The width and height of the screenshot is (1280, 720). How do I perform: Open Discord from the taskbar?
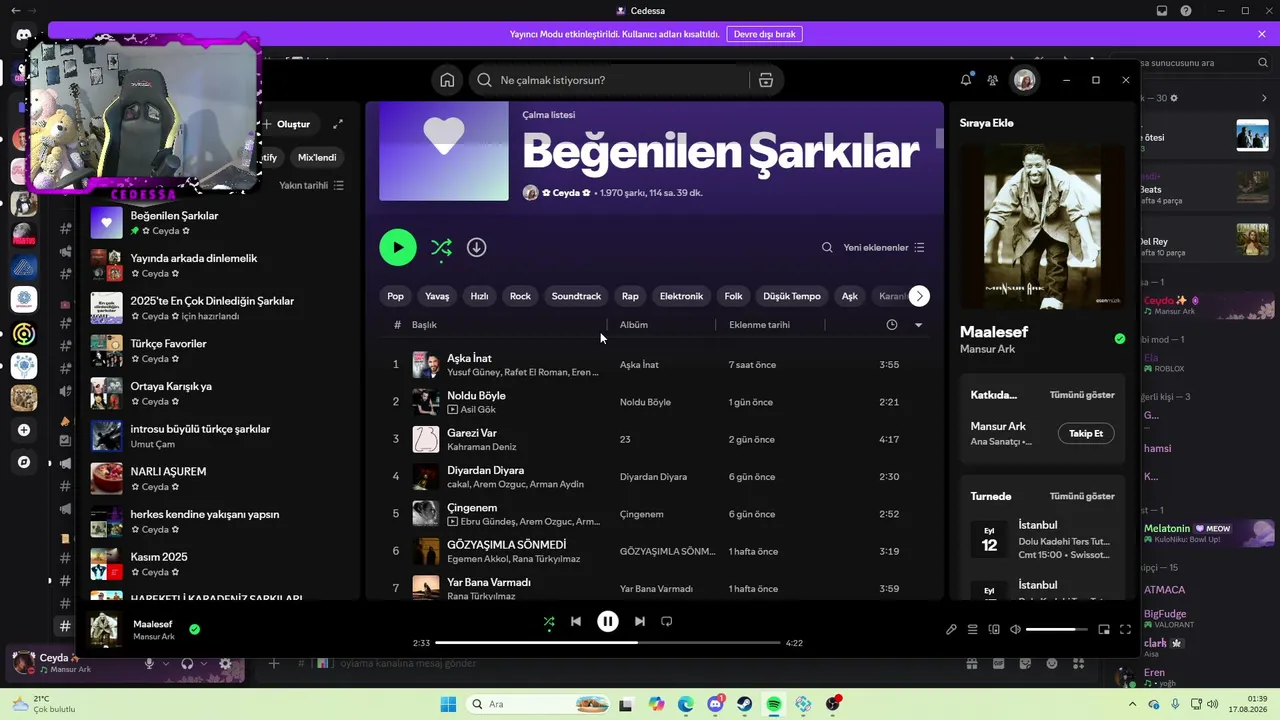(716, 704)
